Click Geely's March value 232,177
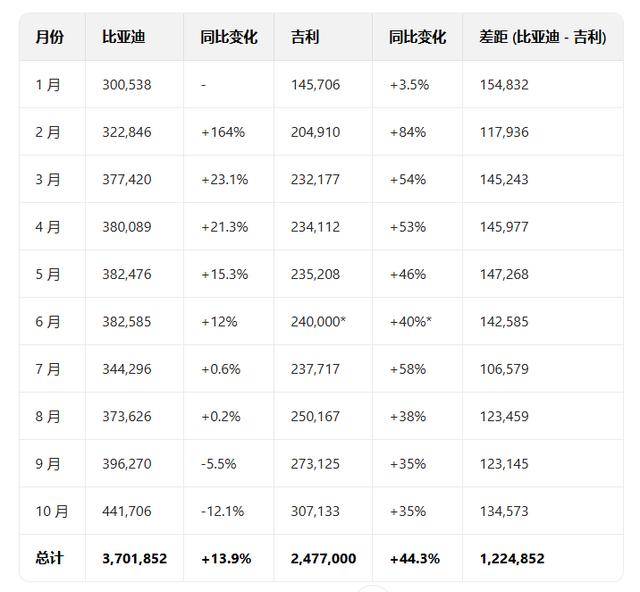Screen dimensions: 640x592 [315, 180]
